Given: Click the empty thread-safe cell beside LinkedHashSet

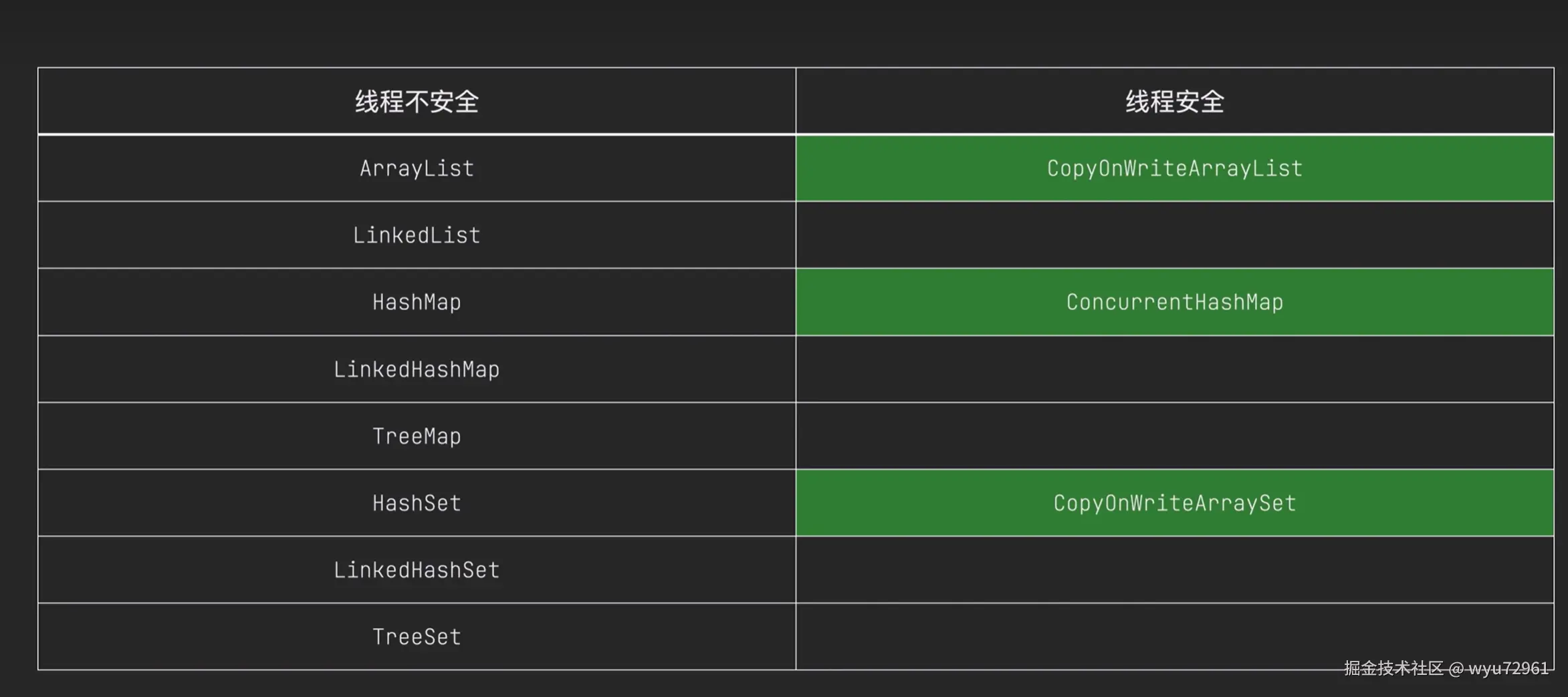Looking at the screenshot, I should [x=1174, y=569].
